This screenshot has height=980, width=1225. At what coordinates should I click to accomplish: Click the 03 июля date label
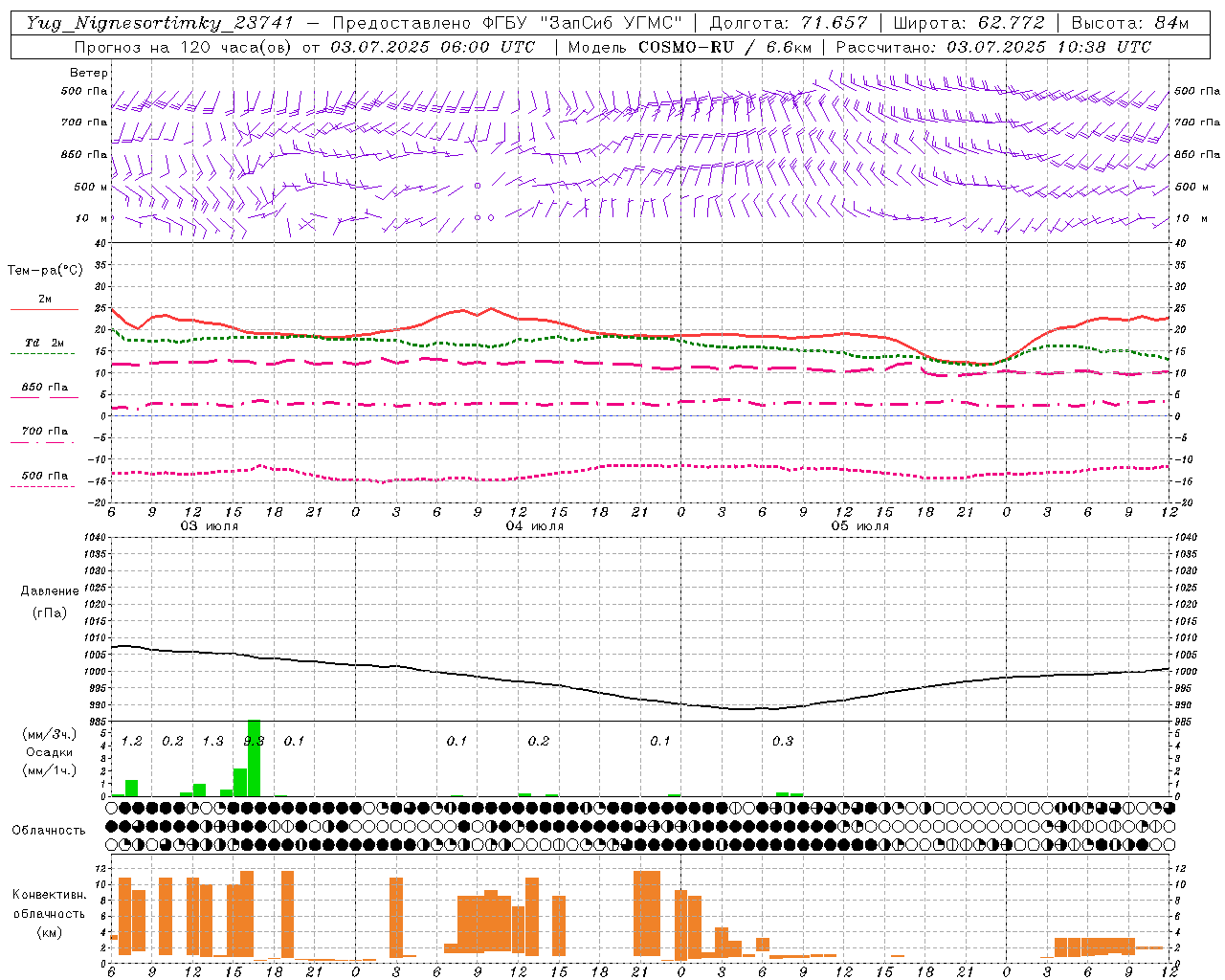pos(210,526)
